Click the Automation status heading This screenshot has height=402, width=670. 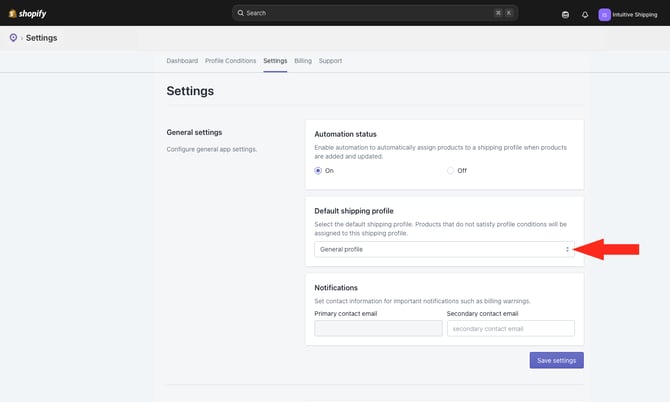(x=345, y=134)
